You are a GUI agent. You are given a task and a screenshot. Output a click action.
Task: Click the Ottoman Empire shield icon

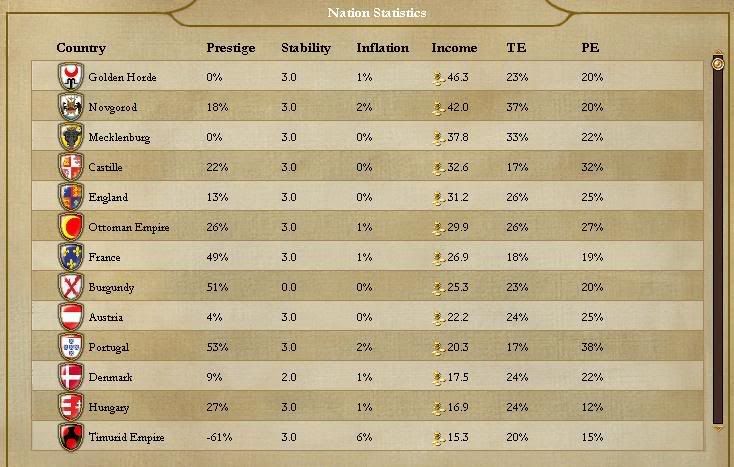click(x=71, y=227)
